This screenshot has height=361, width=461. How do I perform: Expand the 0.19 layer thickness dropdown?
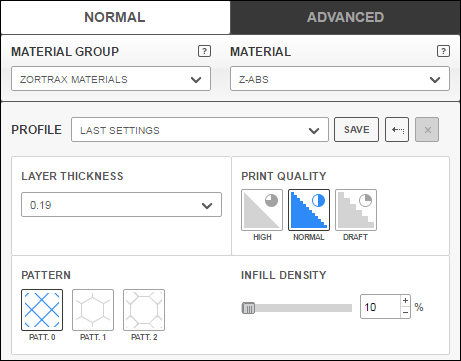coord(121,205)
